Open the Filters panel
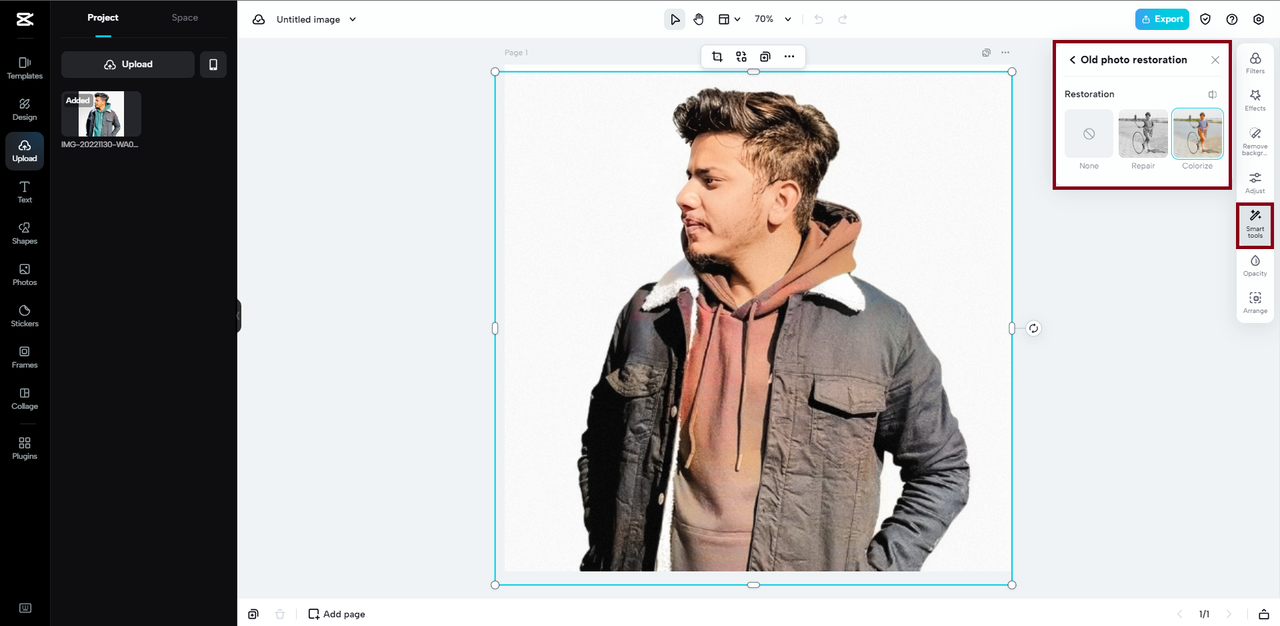1280x626 pixels. [1255, 63]
